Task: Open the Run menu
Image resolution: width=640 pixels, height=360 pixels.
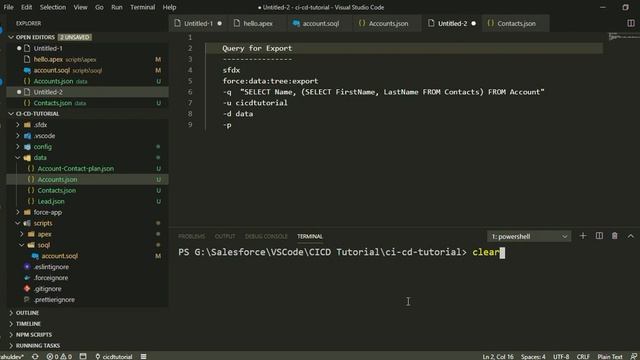Action: tap(117, 7)
